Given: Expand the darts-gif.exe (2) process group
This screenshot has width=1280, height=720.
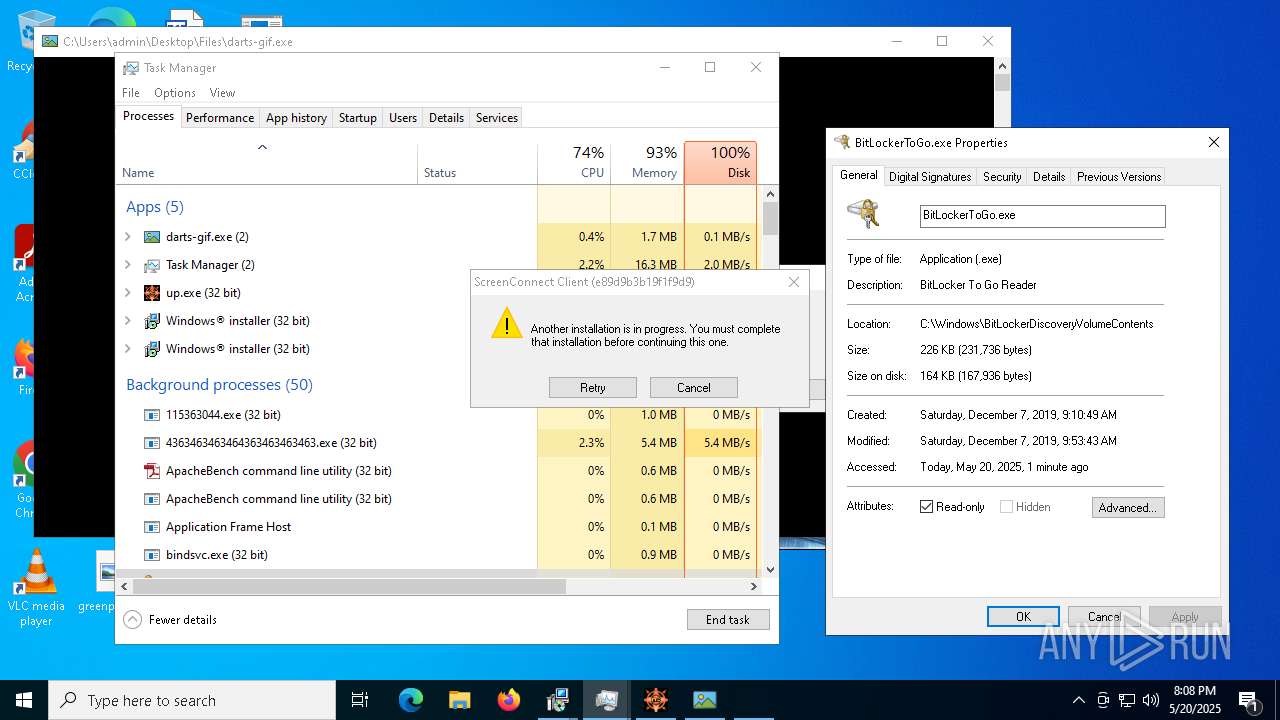Looking at the screenshot, I should (x=128, y=237).
